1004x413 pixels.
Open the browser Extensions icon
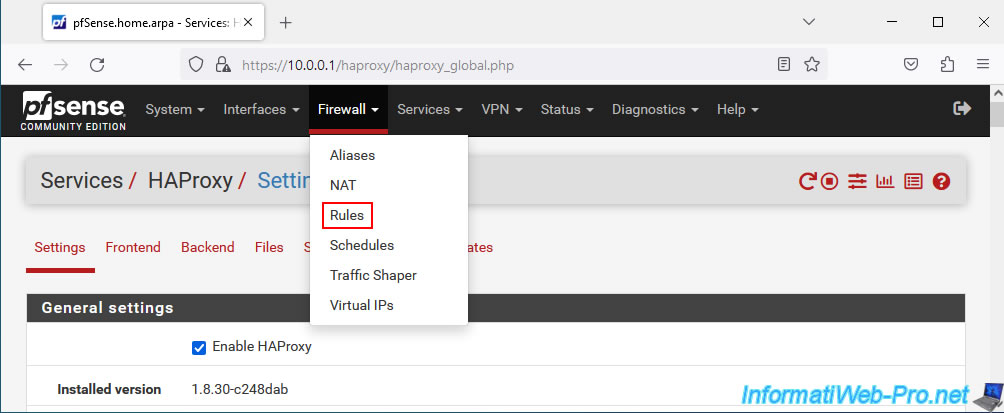[948, 64]
